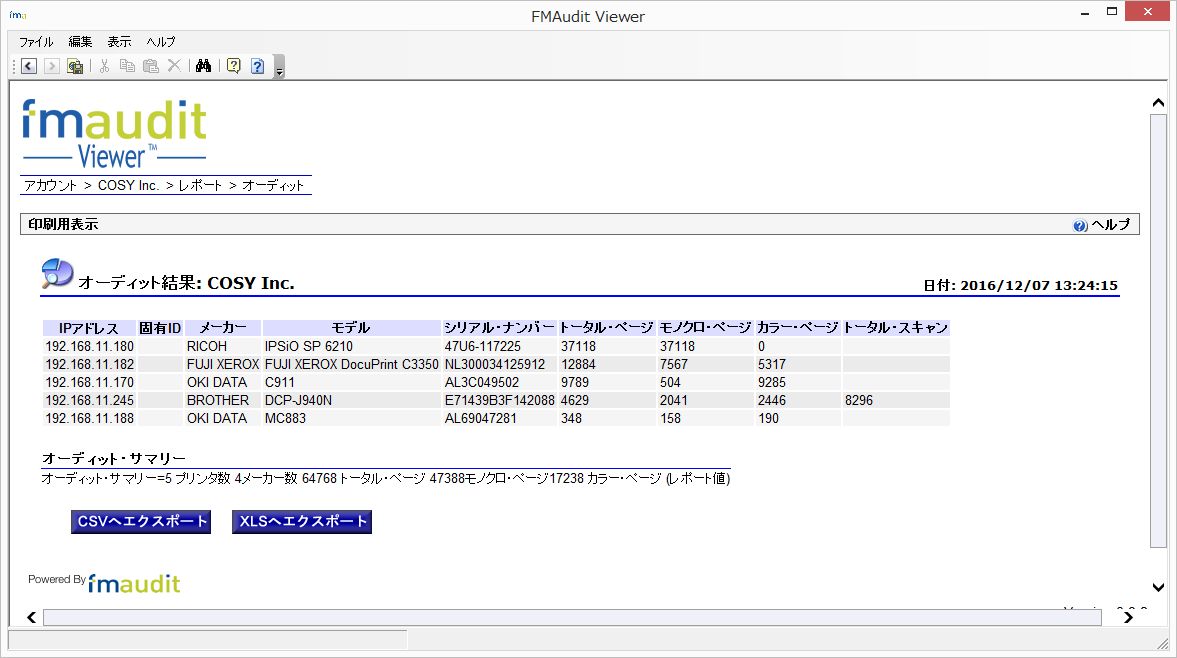The height and width of the screenshot is (658, 1177).
Task: Select IP address 192.168.11.170
Action: point(89,383)
